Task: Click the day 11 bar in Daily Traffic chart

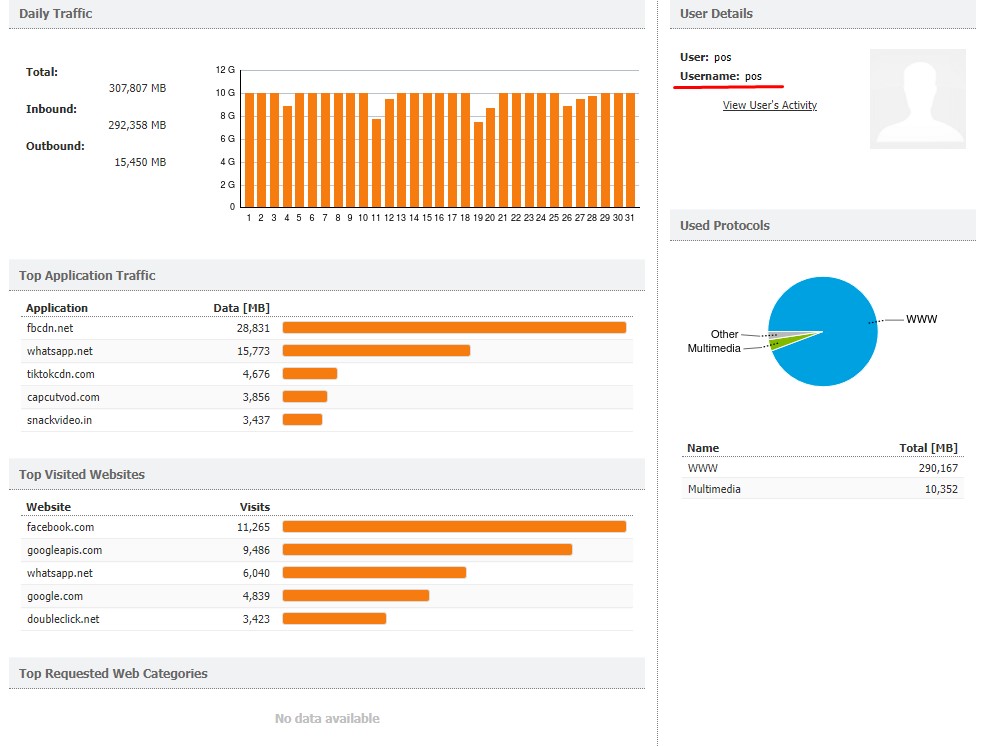Action: coord(376,163)
